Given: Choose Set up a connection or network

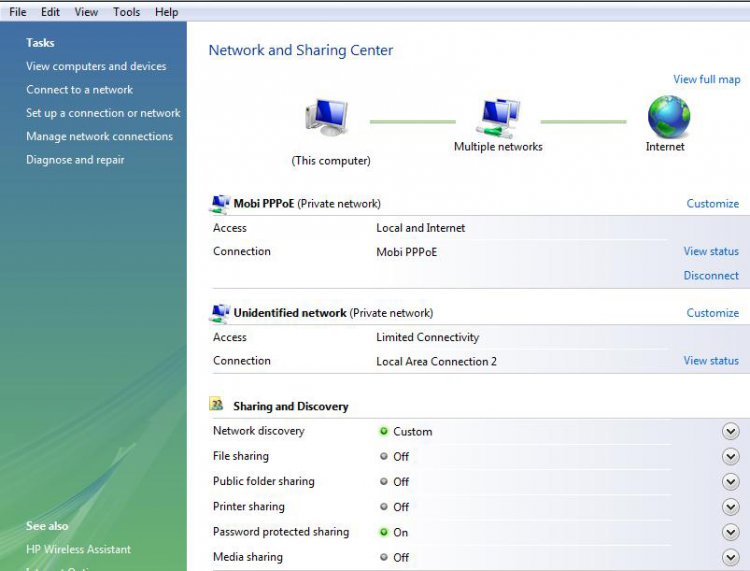Looking at the screenshot, I should [103, 113].
